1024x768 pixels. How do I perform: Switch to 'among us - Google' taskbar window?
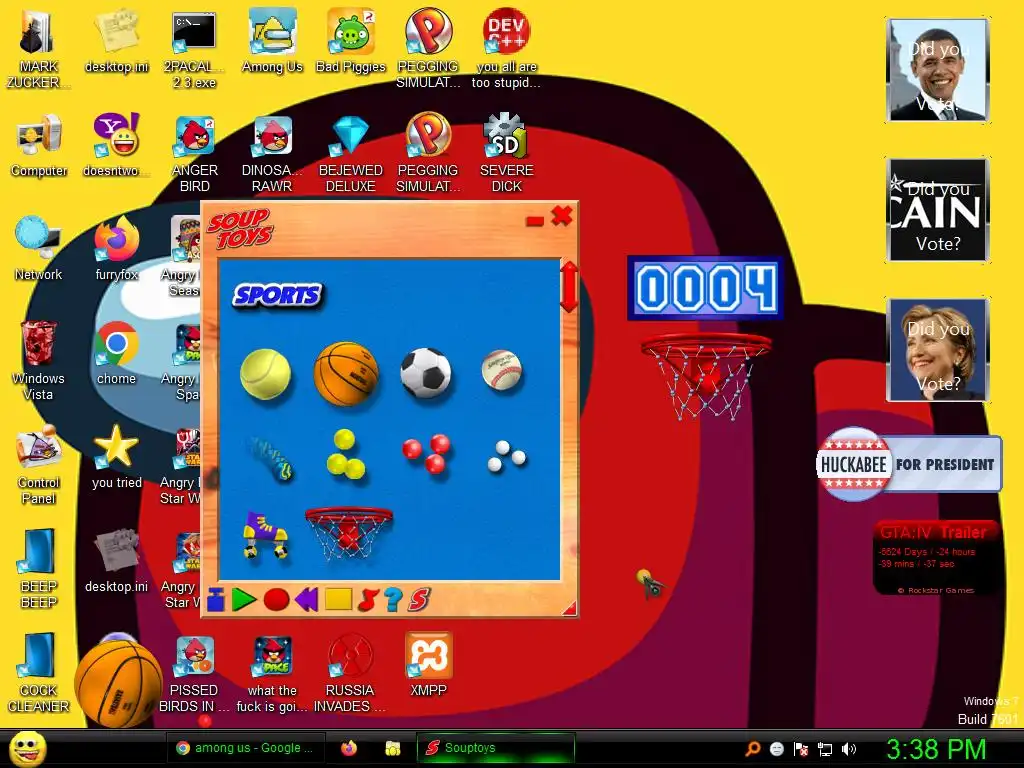pyautogui.click(x=246, y=748)
